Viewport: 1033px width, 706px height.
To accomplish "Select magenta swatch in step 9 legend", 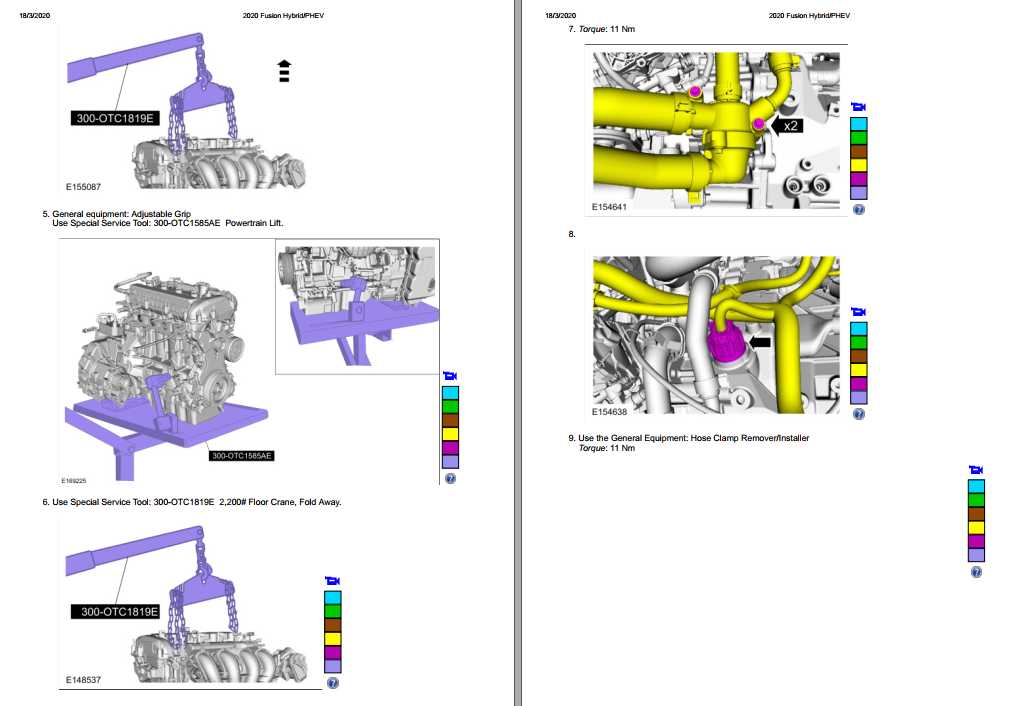I will 976,542.
